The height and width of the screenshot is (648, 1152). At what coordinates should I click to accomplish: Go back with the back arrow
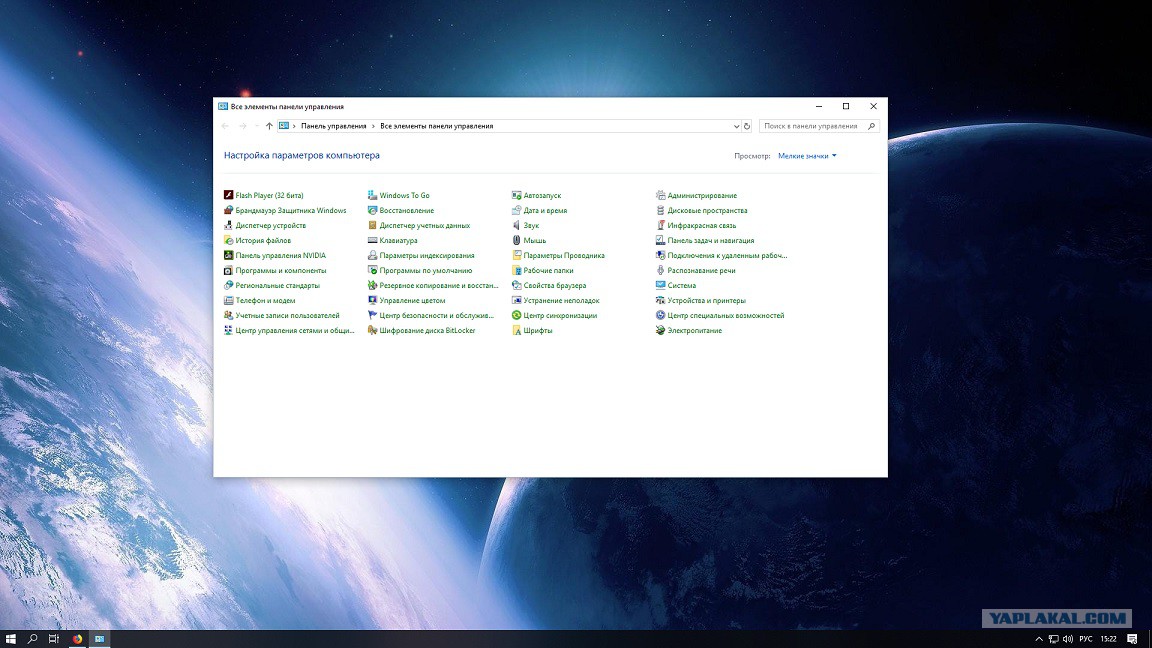pyautogui.click(x=226, y=126)
